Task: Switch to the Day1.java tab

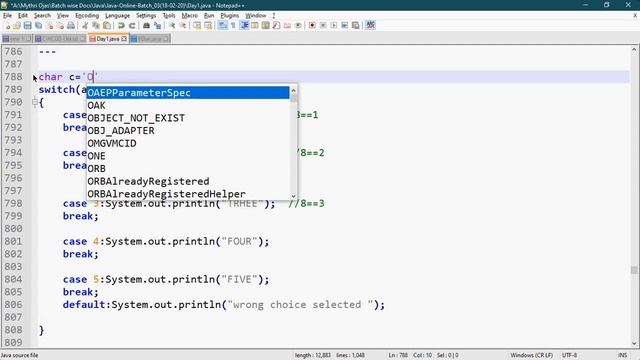Action: pos(108,39)
